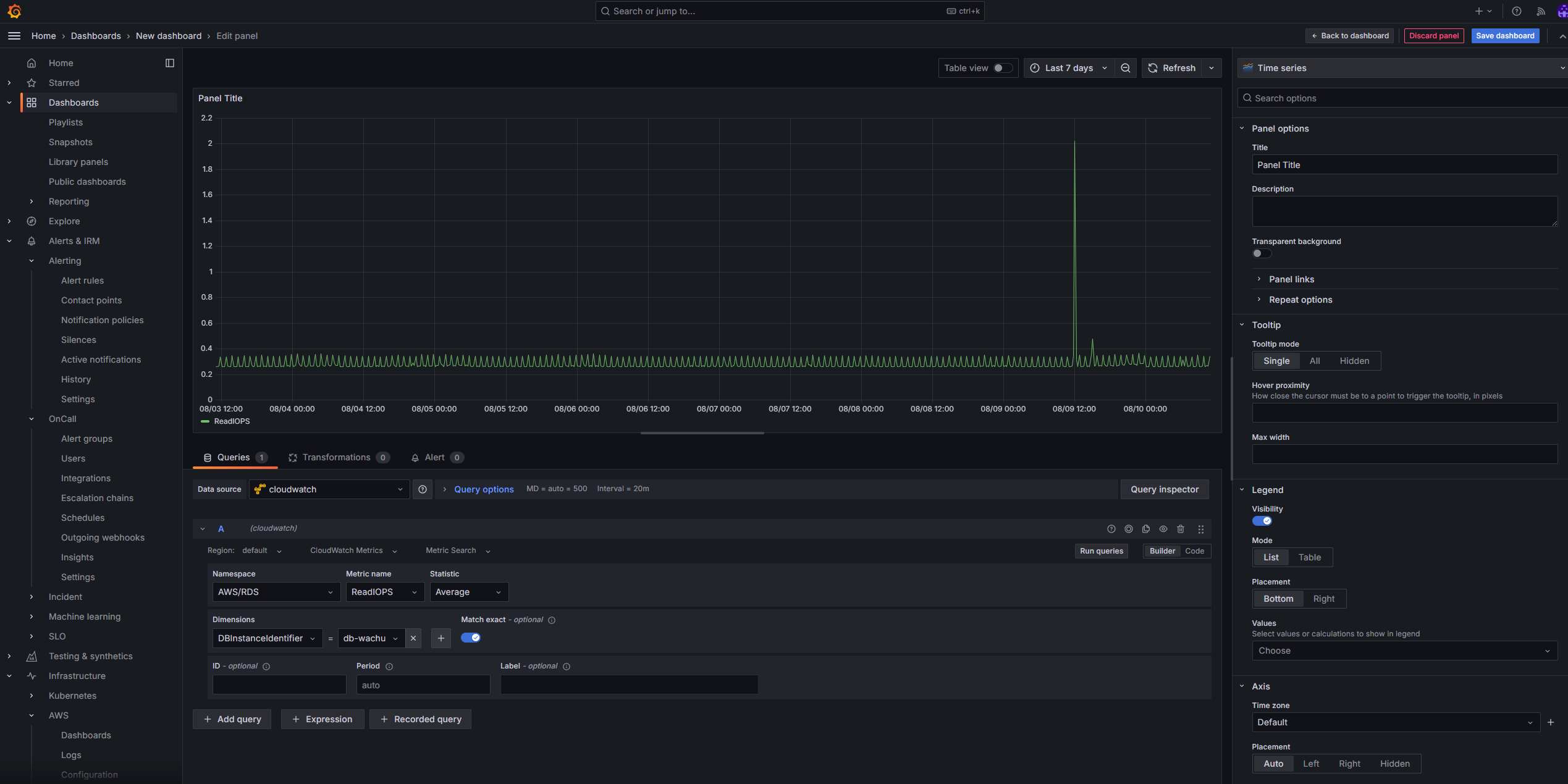1568x784 pixels.
Task: Open the news feed icon in header
Action: (x=1541, y=11)
